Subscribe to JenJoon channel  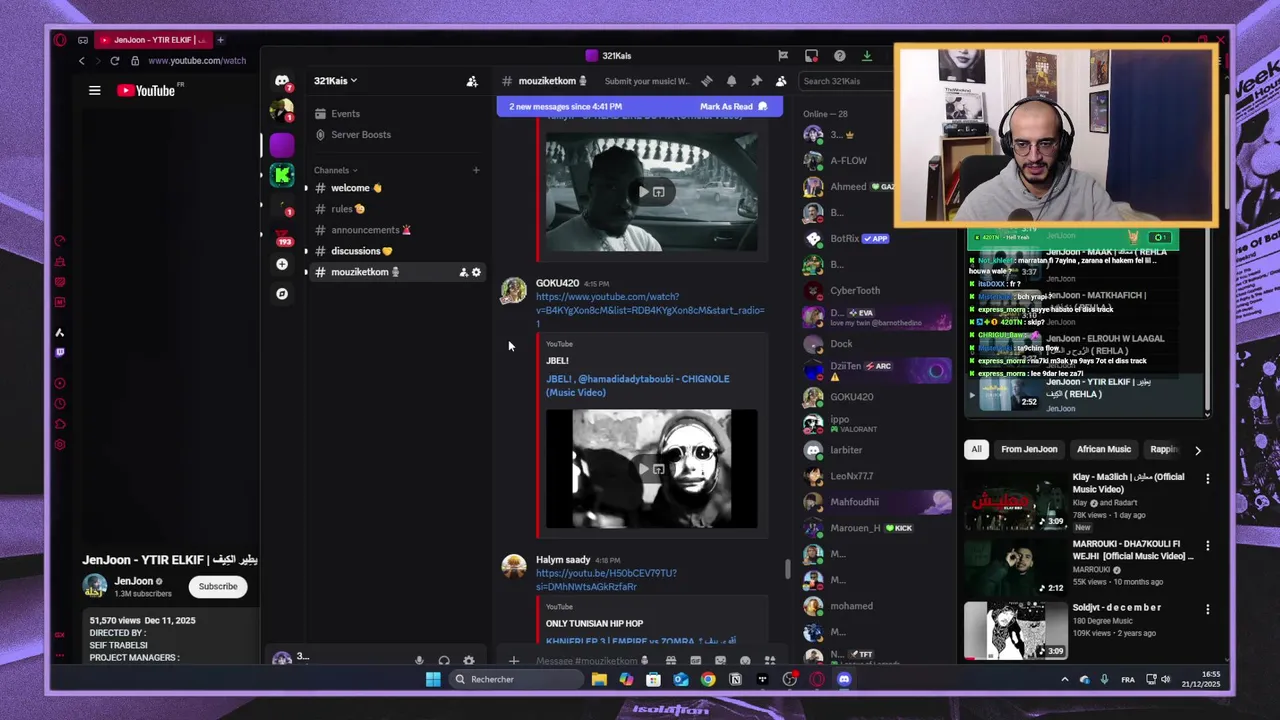coord(218,587)
